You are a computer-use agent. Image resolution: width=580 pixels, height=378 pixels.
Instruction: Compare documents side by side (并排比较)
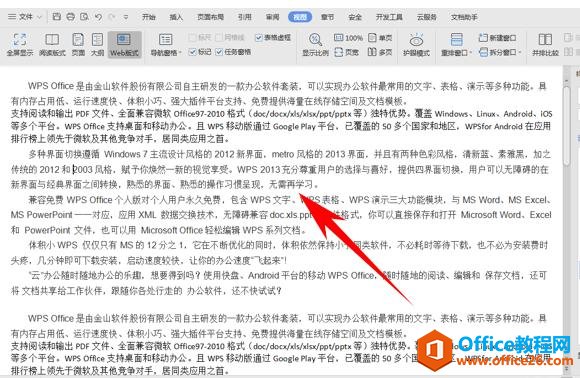[x=545, y=44]
